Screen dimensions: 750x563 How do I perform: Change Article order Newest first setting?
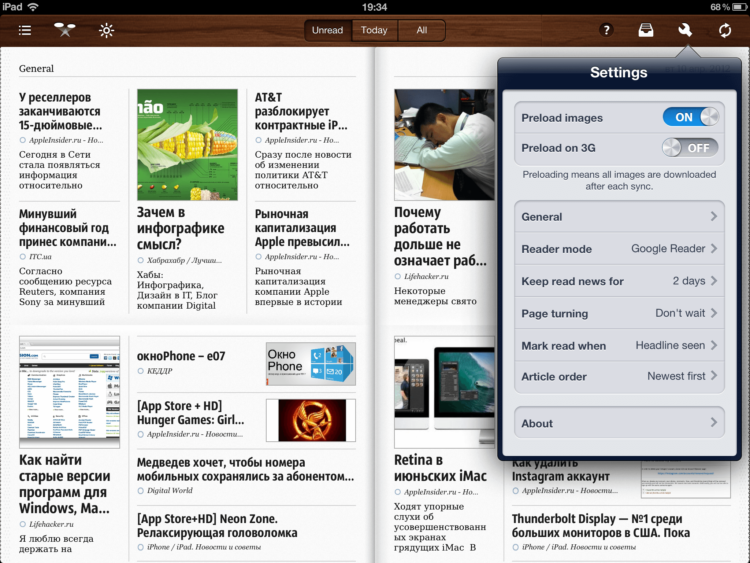[x=619, y=376]
